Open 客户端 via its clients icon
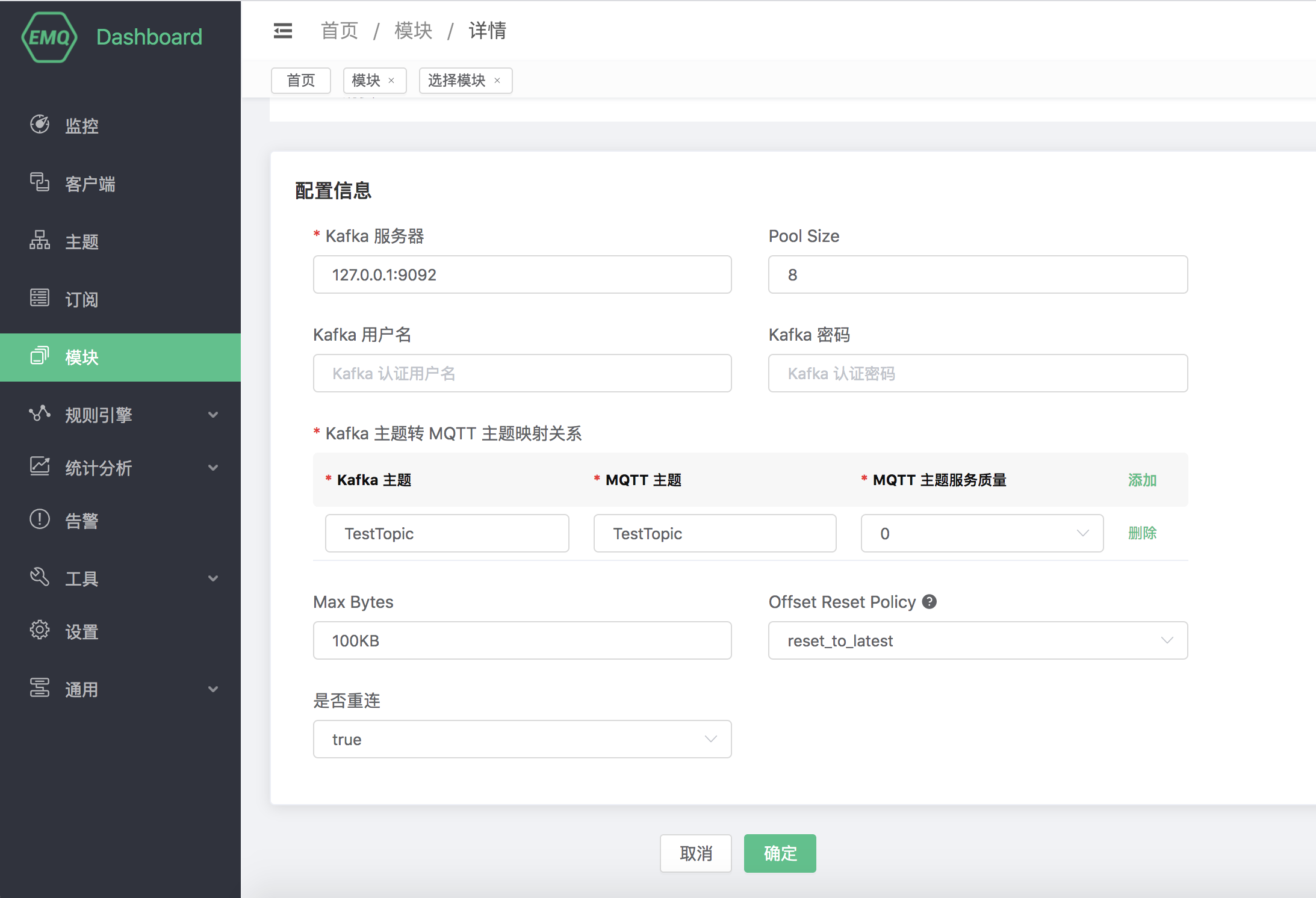 click(40, 182)
